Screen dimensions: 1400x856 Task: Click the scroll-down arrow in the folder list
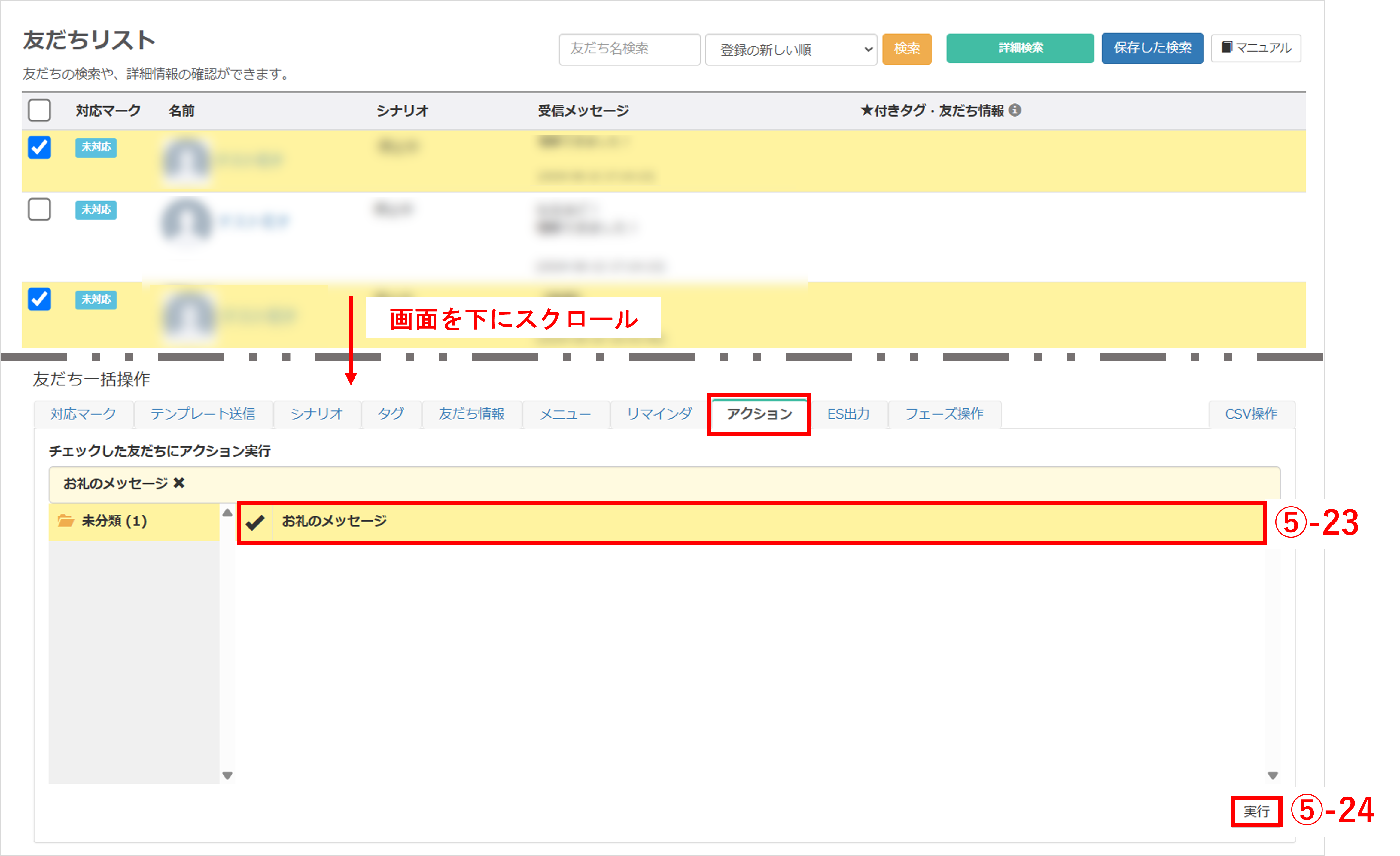(227, 775)
